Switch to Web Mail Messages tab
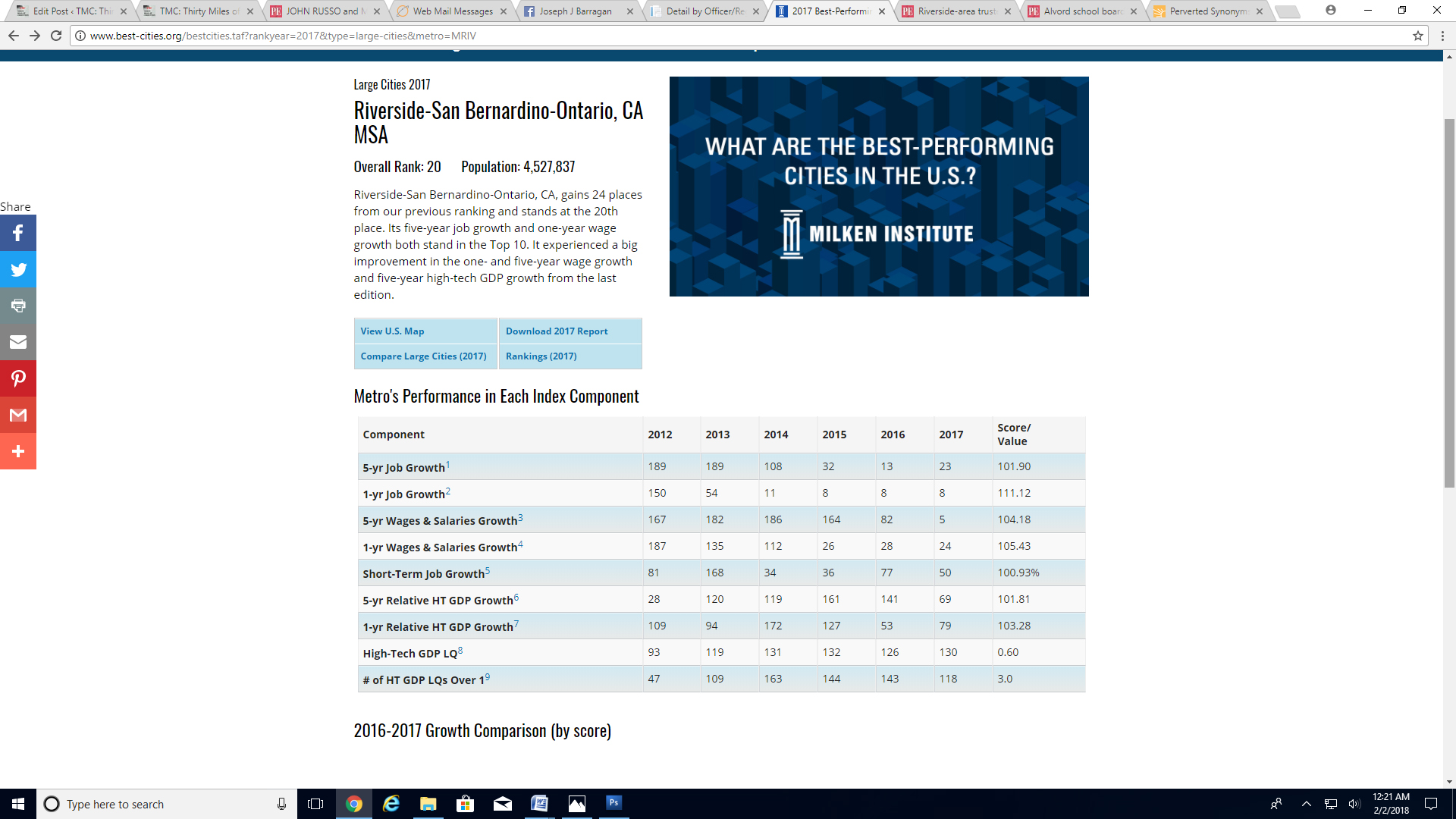 (x=452, y=11)
